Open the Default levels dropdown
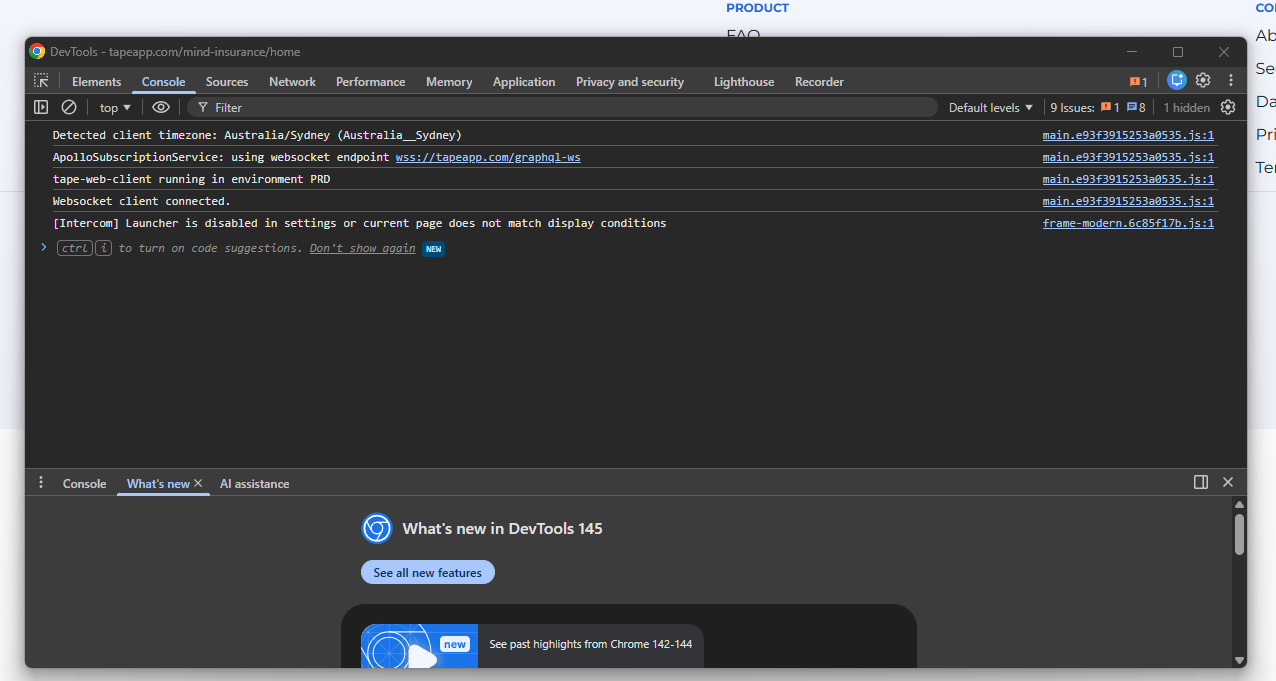 (x=990, y=108)
